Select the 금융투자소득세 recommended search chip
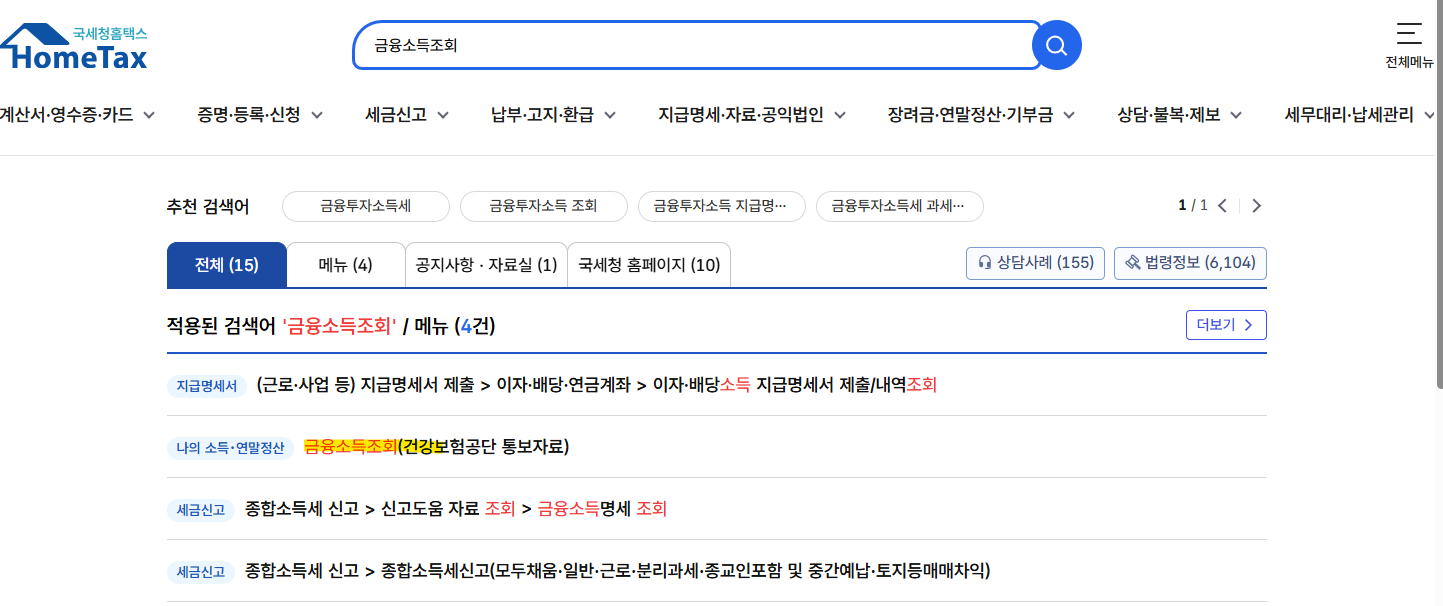 pyautogui.click(x=365, y=206)
